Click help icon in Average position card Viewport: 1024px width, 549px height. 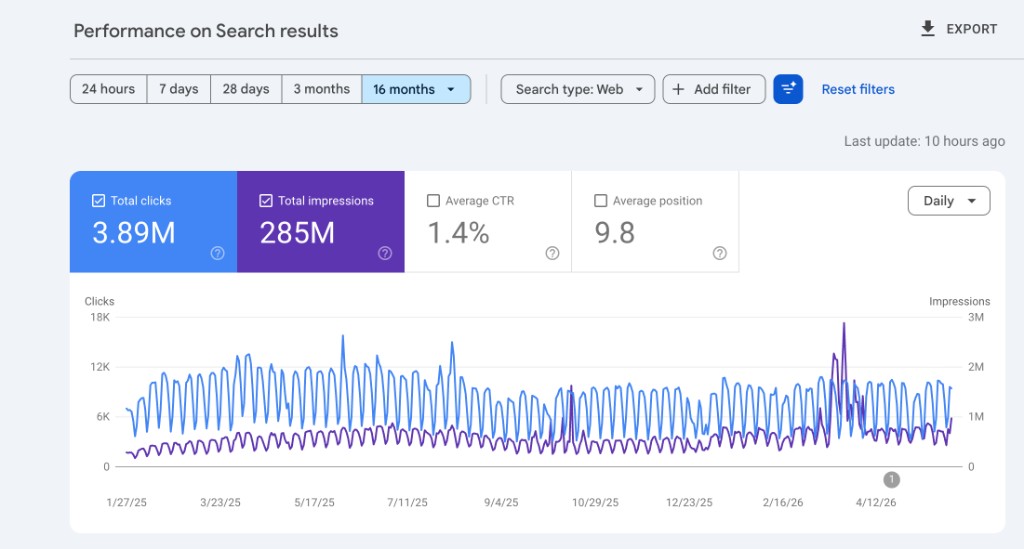[x=720, y=253]
